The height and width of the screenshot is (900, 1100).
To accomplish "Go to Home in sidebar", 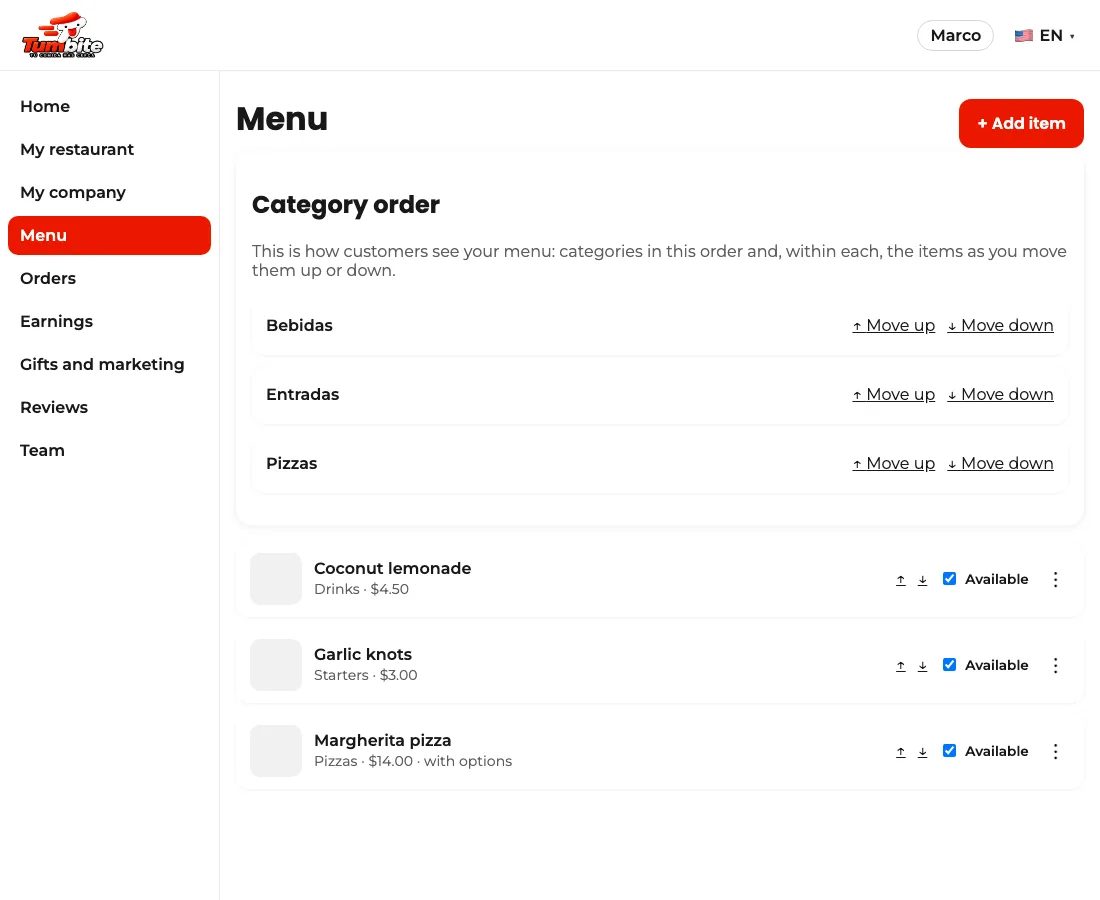I will tap(109, 107).
